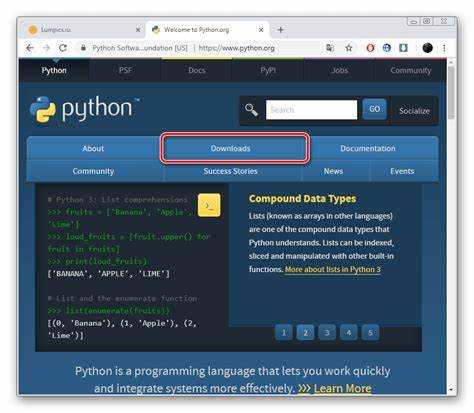This screenshot has width=474, height=413.
Task: Click the Compound Data Types heading
Action: (x=302, y=199)
